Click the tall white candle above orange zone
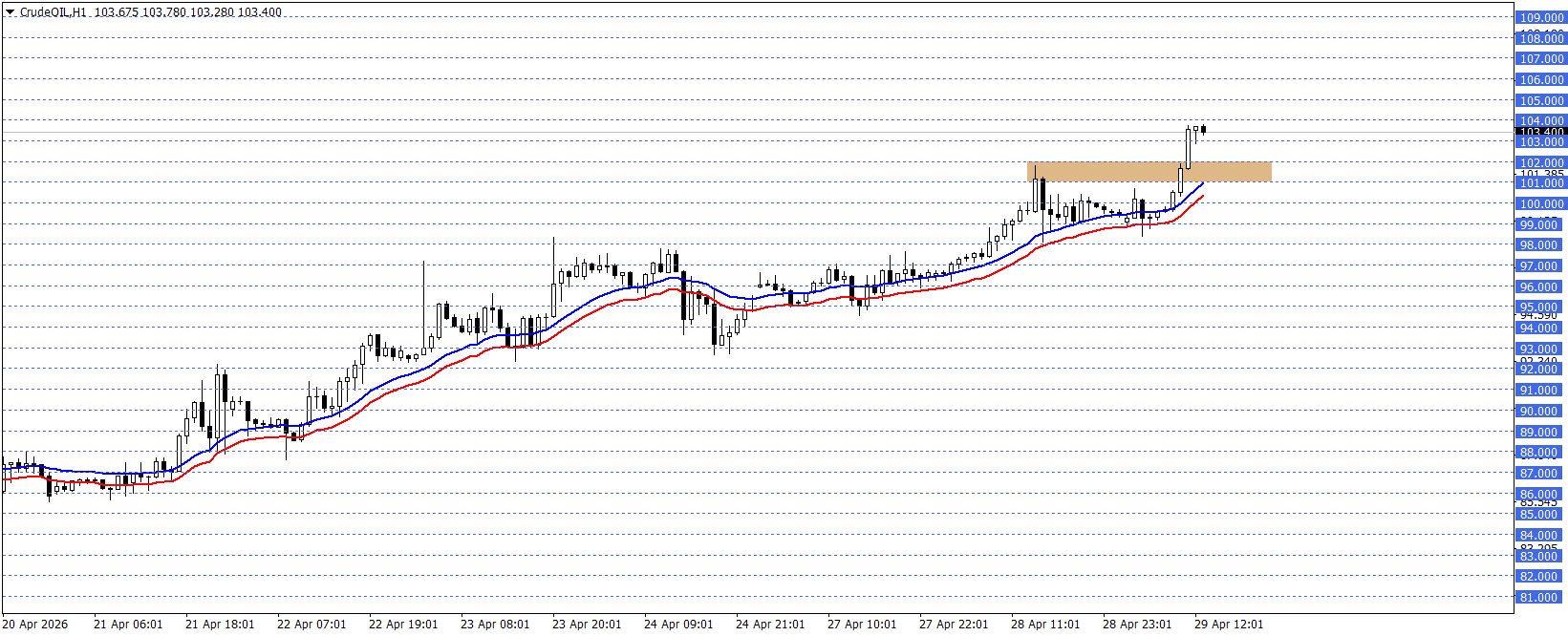 tap(1188, 148)
